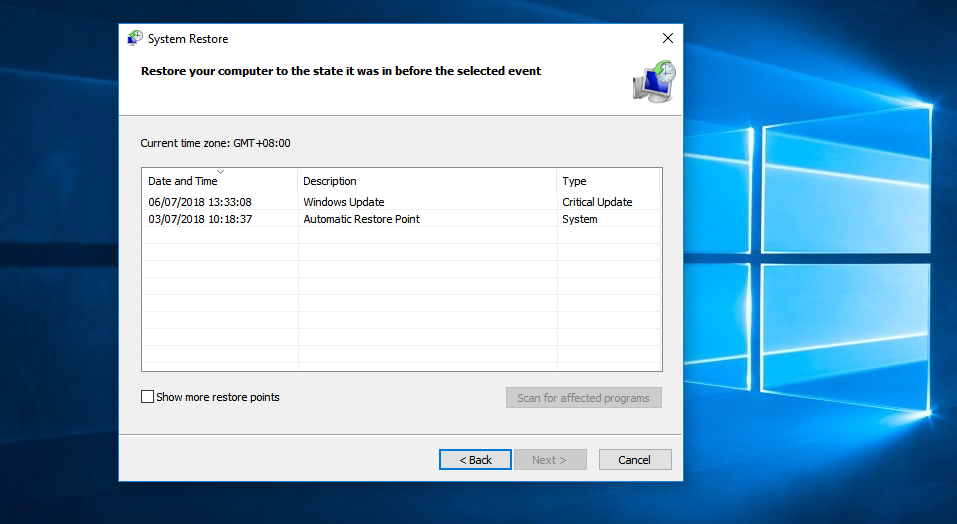Click the System Restore title bar icon
This screenshot has height=524, width=957.
134,38
